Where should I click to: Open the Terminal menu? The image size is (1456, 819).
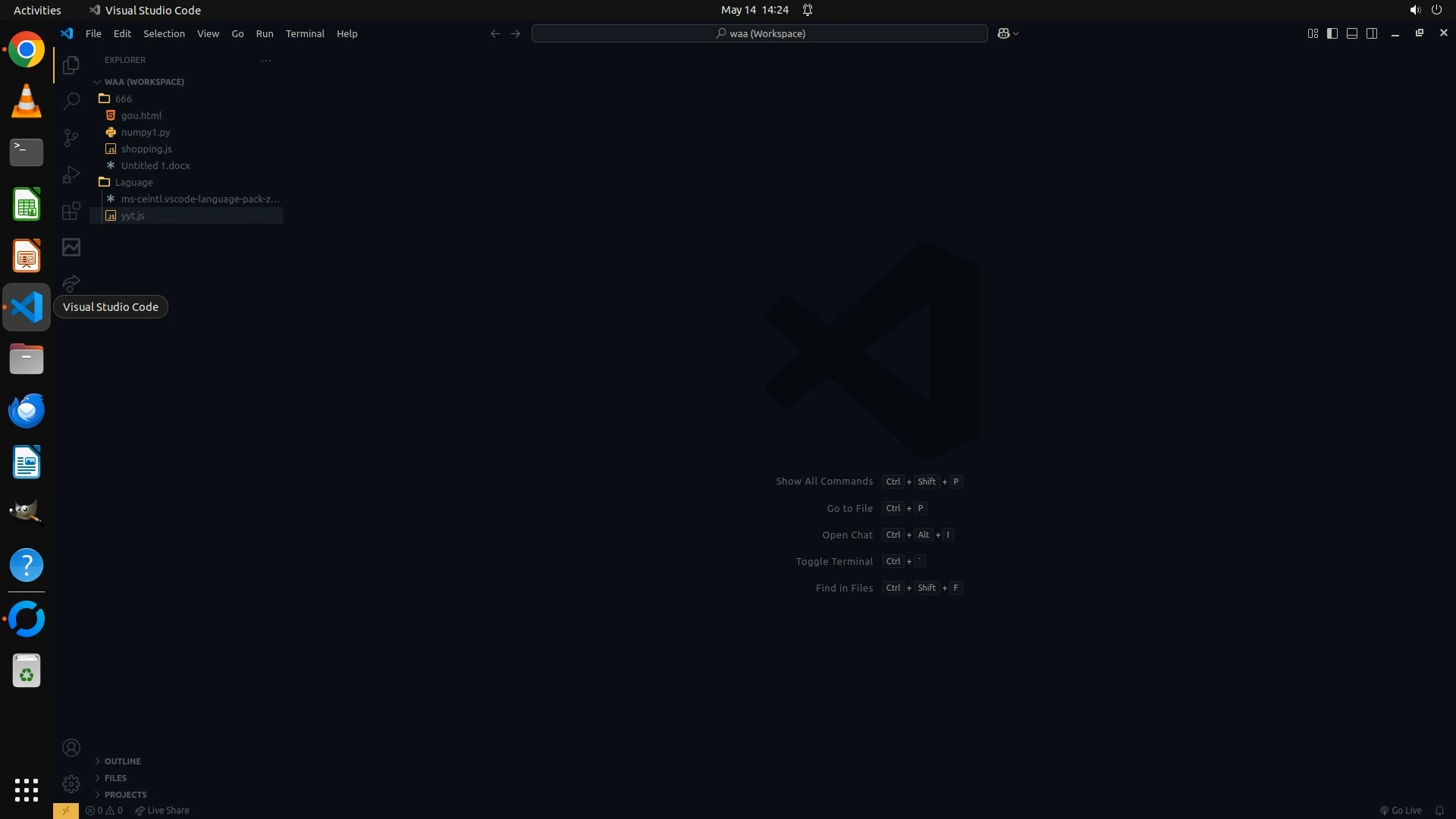(x=305, y=33)
